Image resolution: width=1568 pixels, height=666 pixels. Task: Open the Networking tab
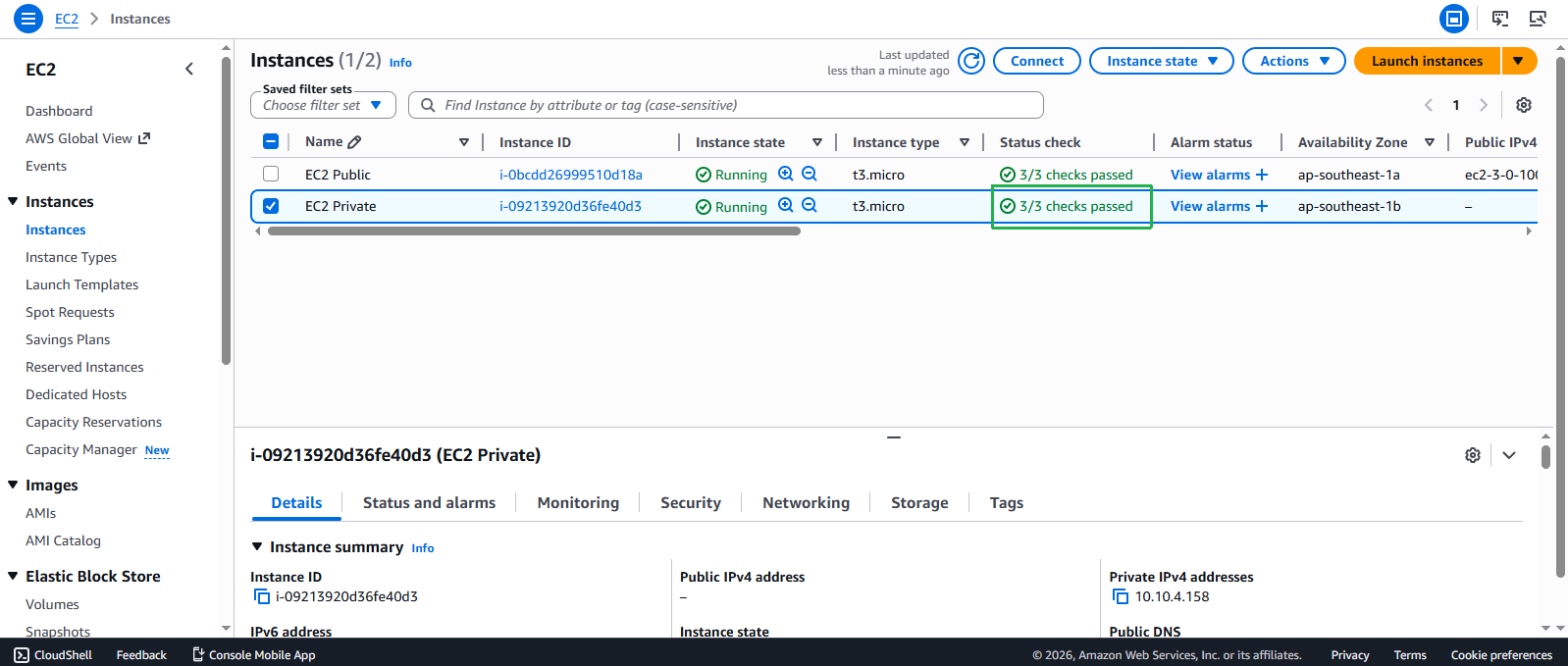[x=806, y=502]
